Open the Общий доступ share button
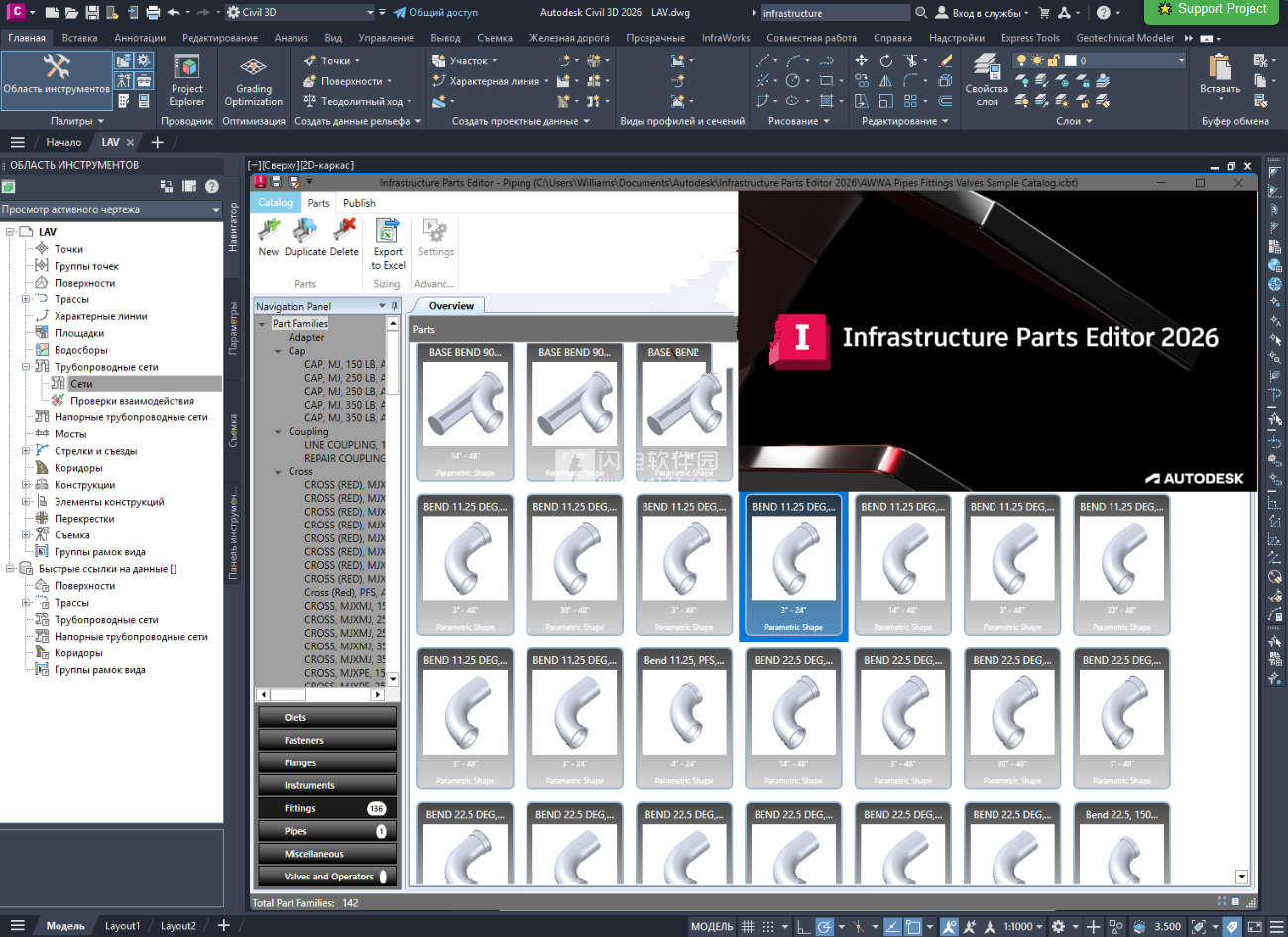The width and height of the screenshot is (1288, 937). (435, 13)
